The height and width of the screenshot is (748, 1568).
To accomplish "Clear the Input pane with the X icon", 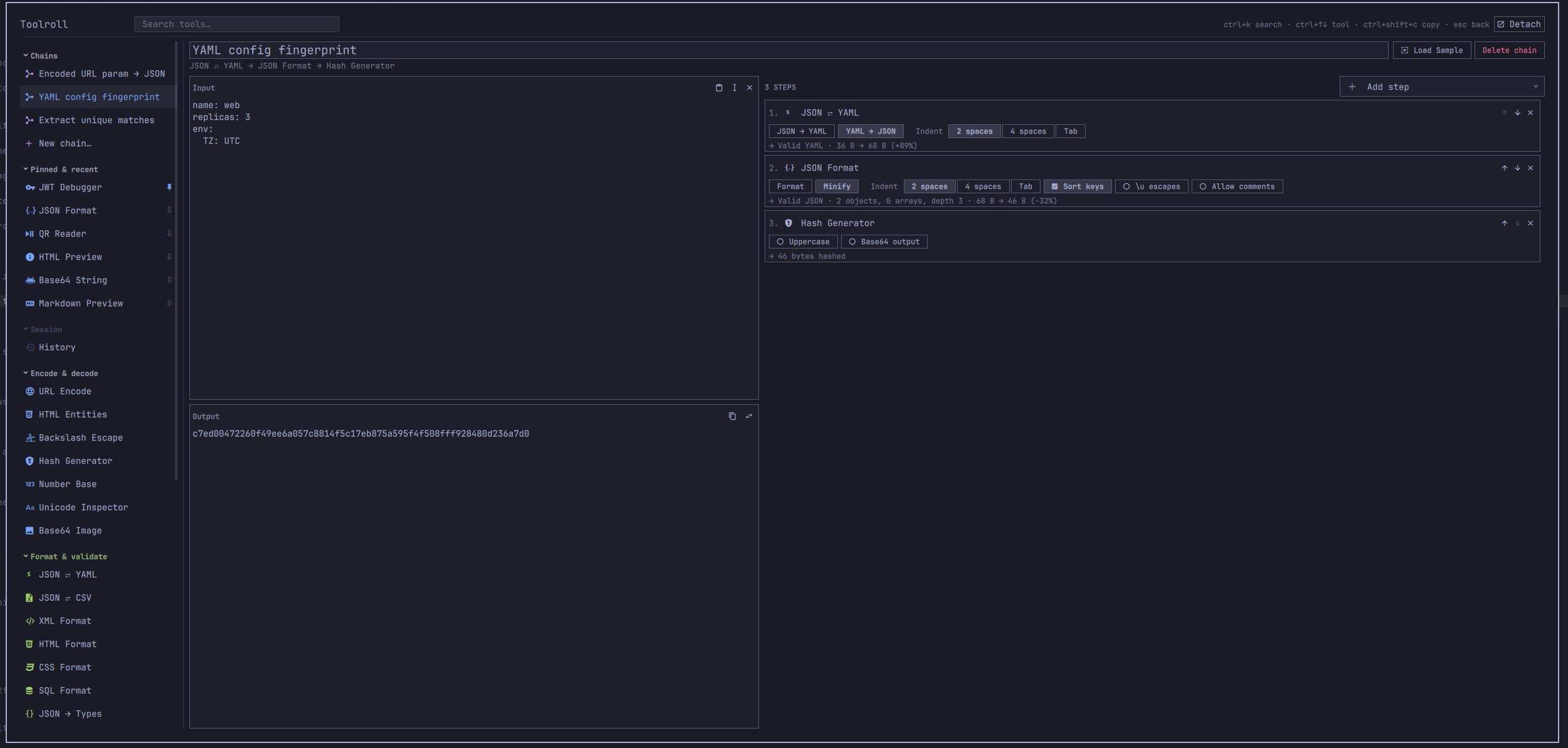I will (750, 88).
